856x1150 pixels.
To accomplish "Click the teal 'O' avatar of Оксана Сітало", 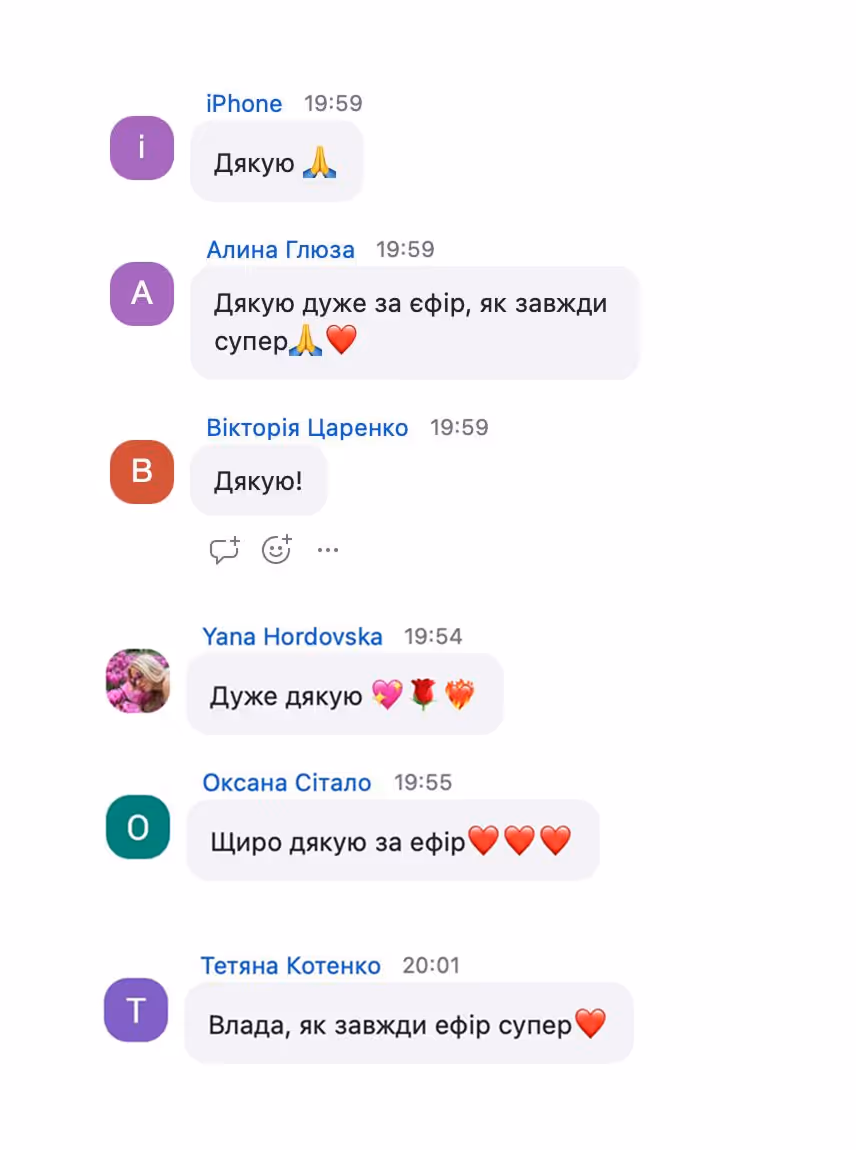I will [x=138, y=827].
